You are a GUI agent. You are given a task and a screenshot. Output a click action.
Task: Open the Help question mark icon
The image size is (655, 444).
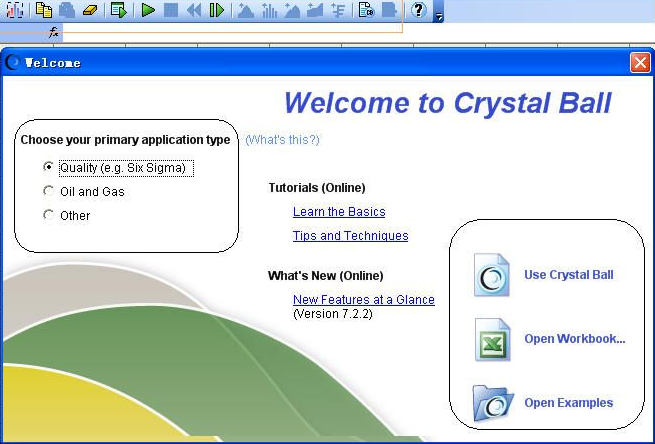418,11
